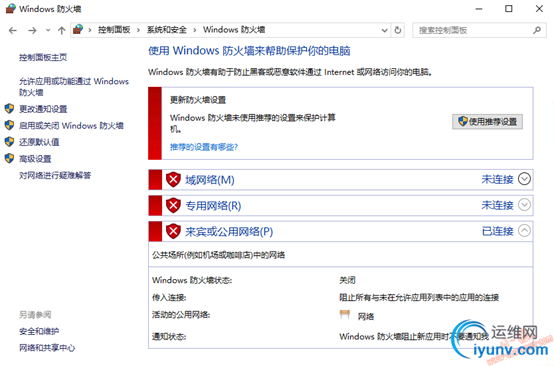Select 控制面板 in the breadcrumb path
This screenshot has width=554, height=366.
coord(114,30)
